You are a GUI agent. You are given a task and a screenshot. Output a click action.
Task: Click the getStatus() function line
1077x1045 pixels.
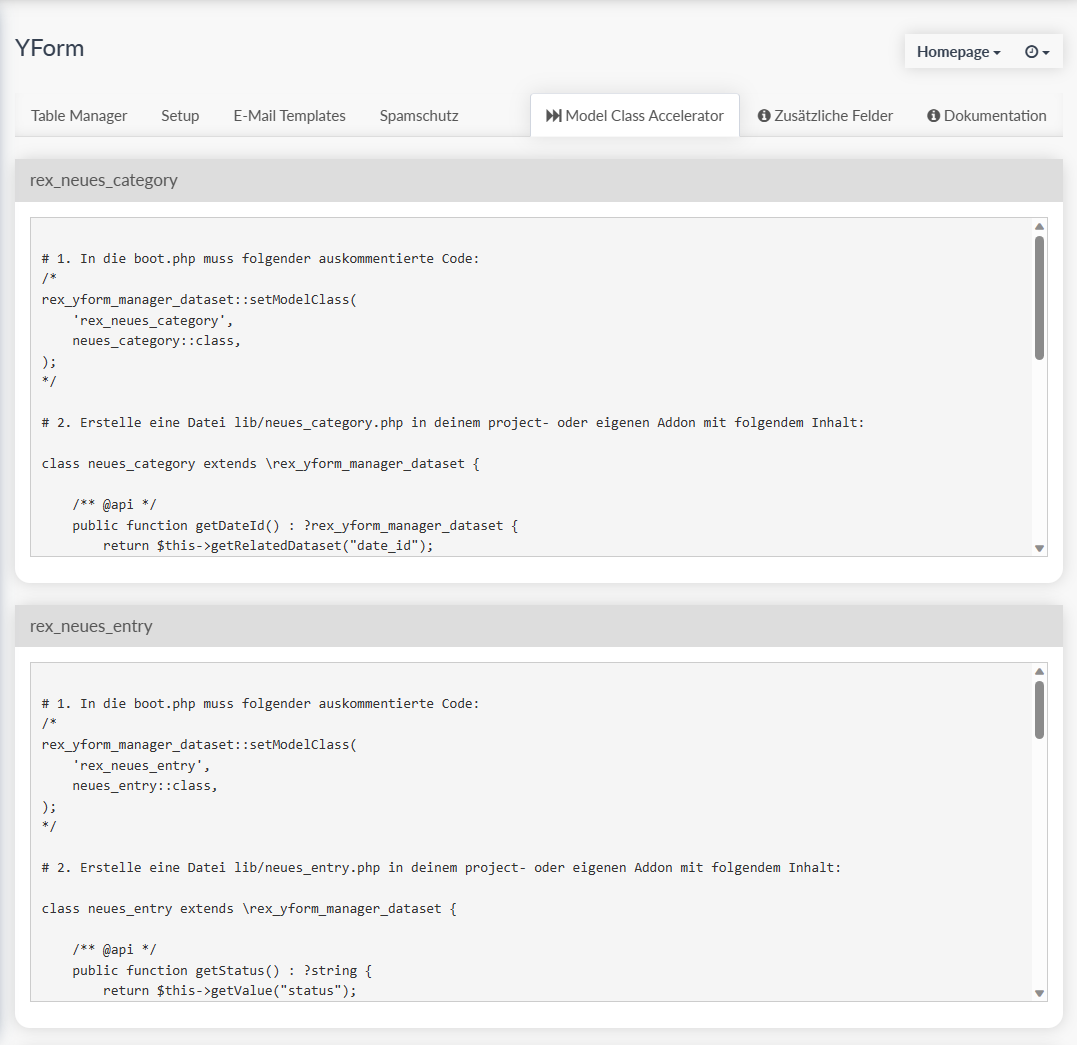222,970
